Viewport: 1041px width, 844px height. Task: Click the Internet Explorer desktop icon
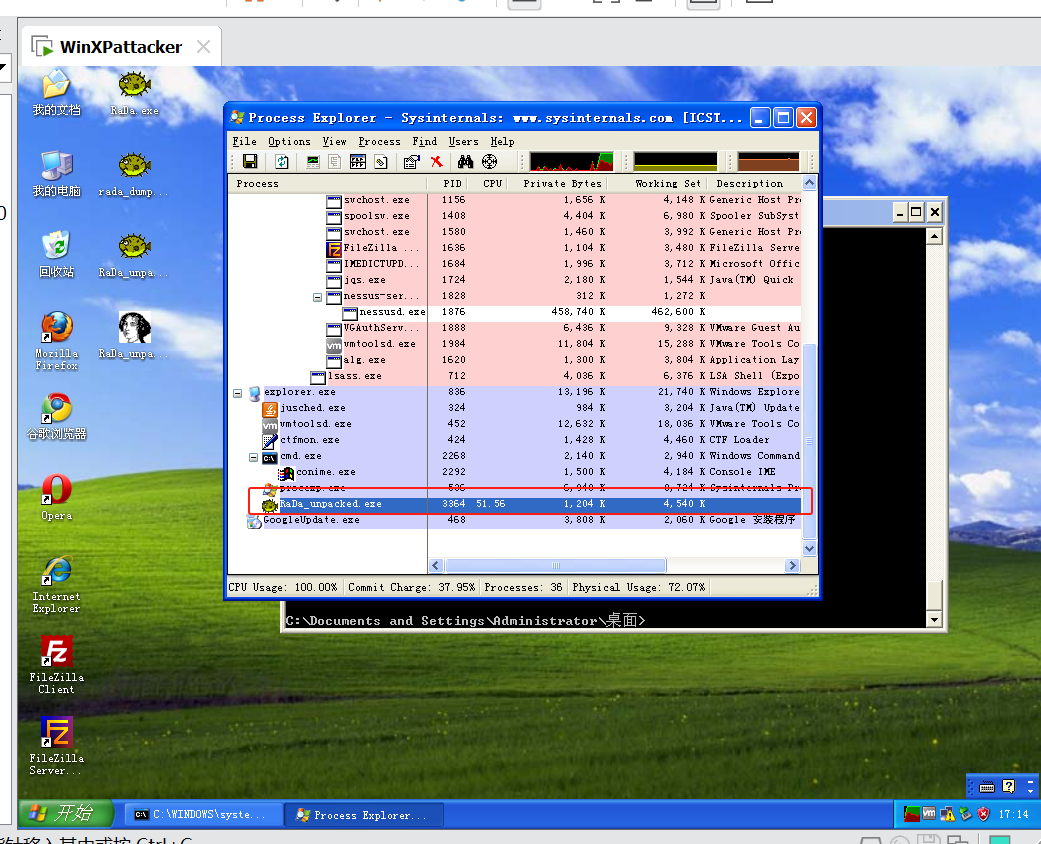pyautogui.click(x=56, y=584)
